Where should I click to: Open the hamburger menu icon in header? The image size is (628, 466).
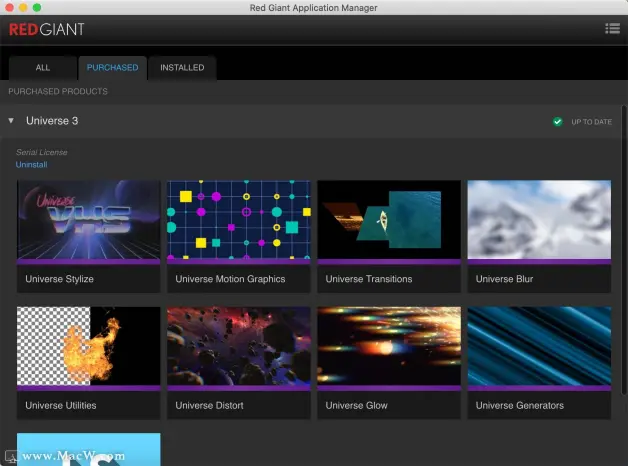[612, 29]
